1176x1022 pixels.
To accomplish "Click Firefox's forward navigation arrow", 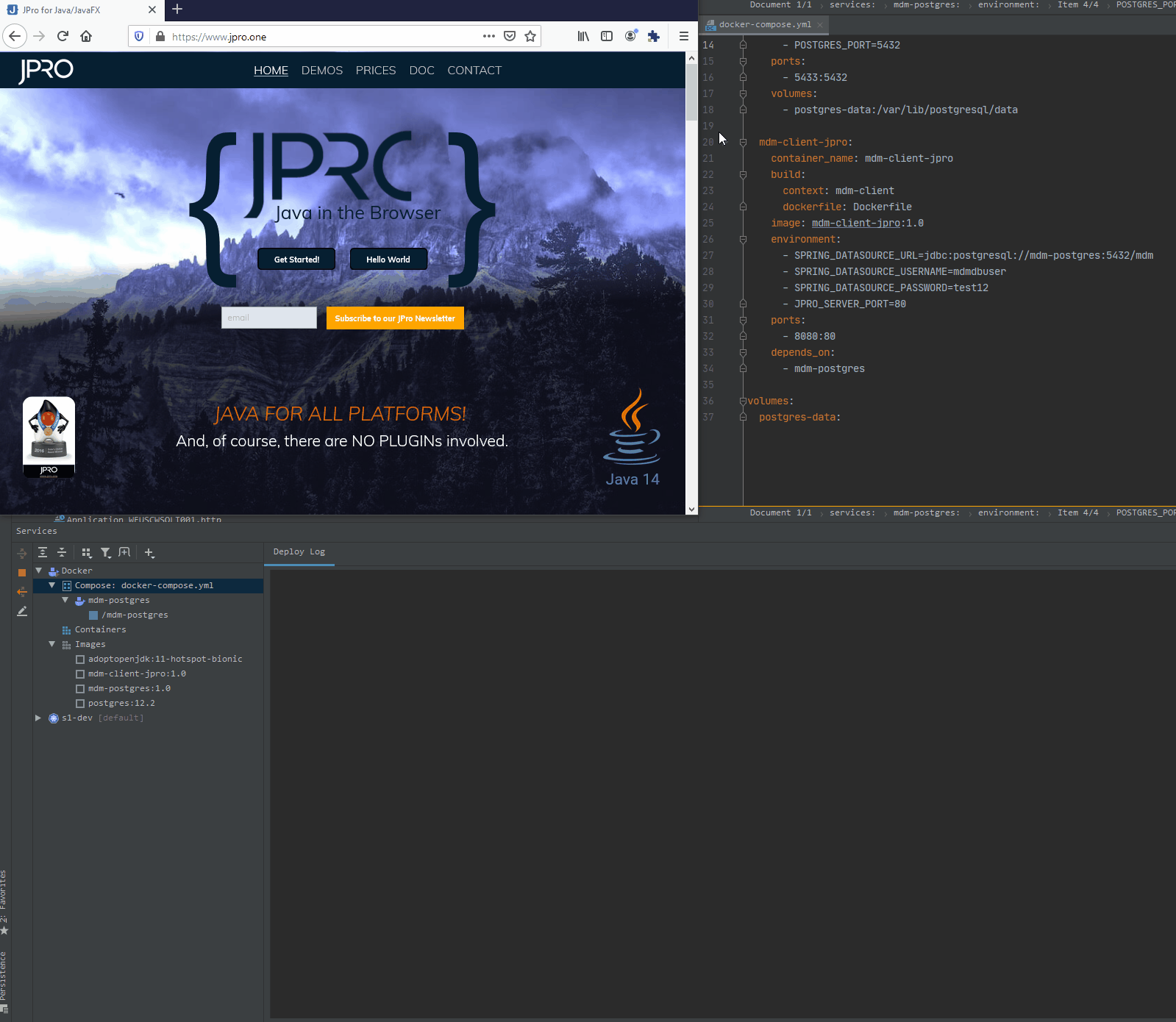I will coord(39,36).
